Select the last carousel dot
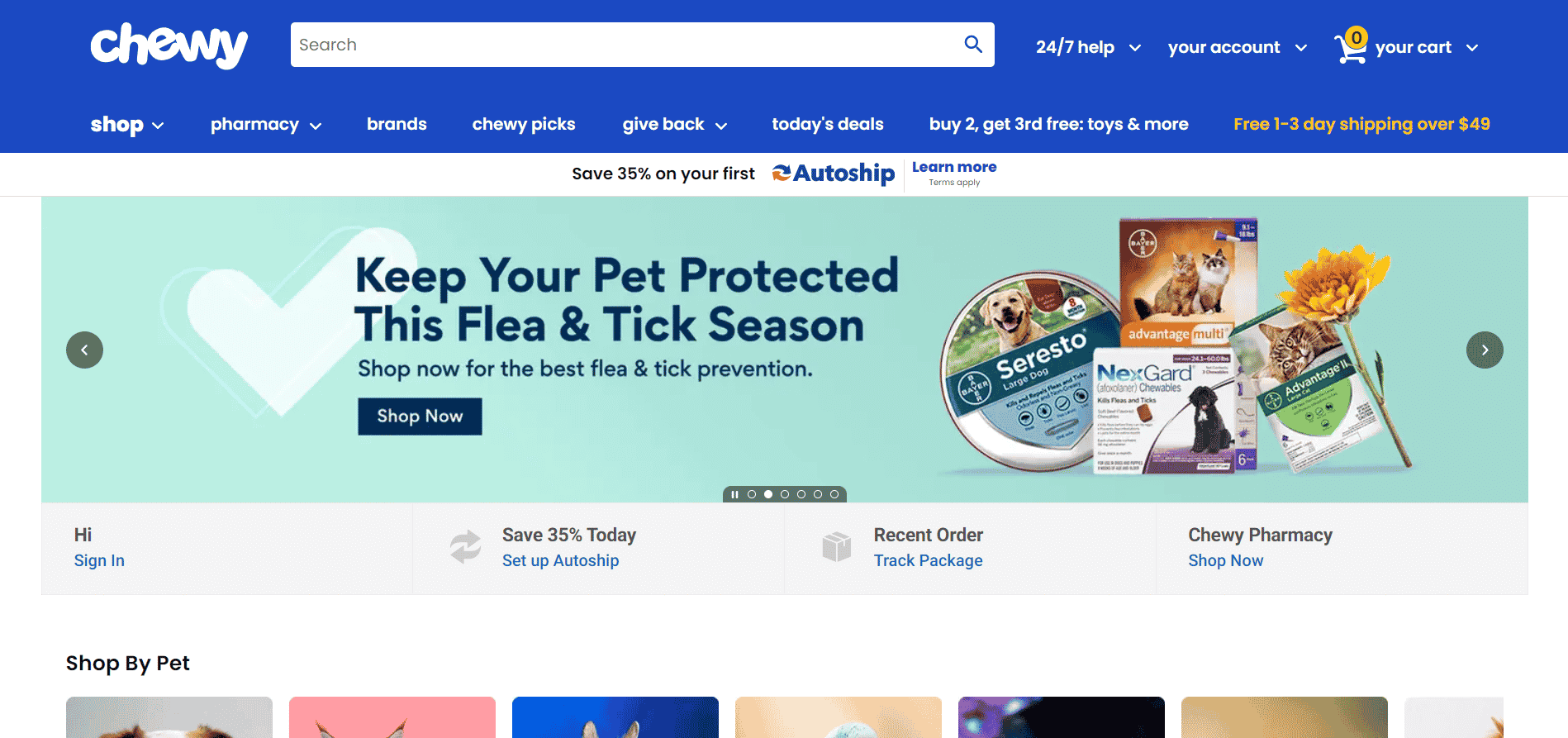Viewport: 1568px width, 738px height. pyautogui.click(x=834, y=494)
